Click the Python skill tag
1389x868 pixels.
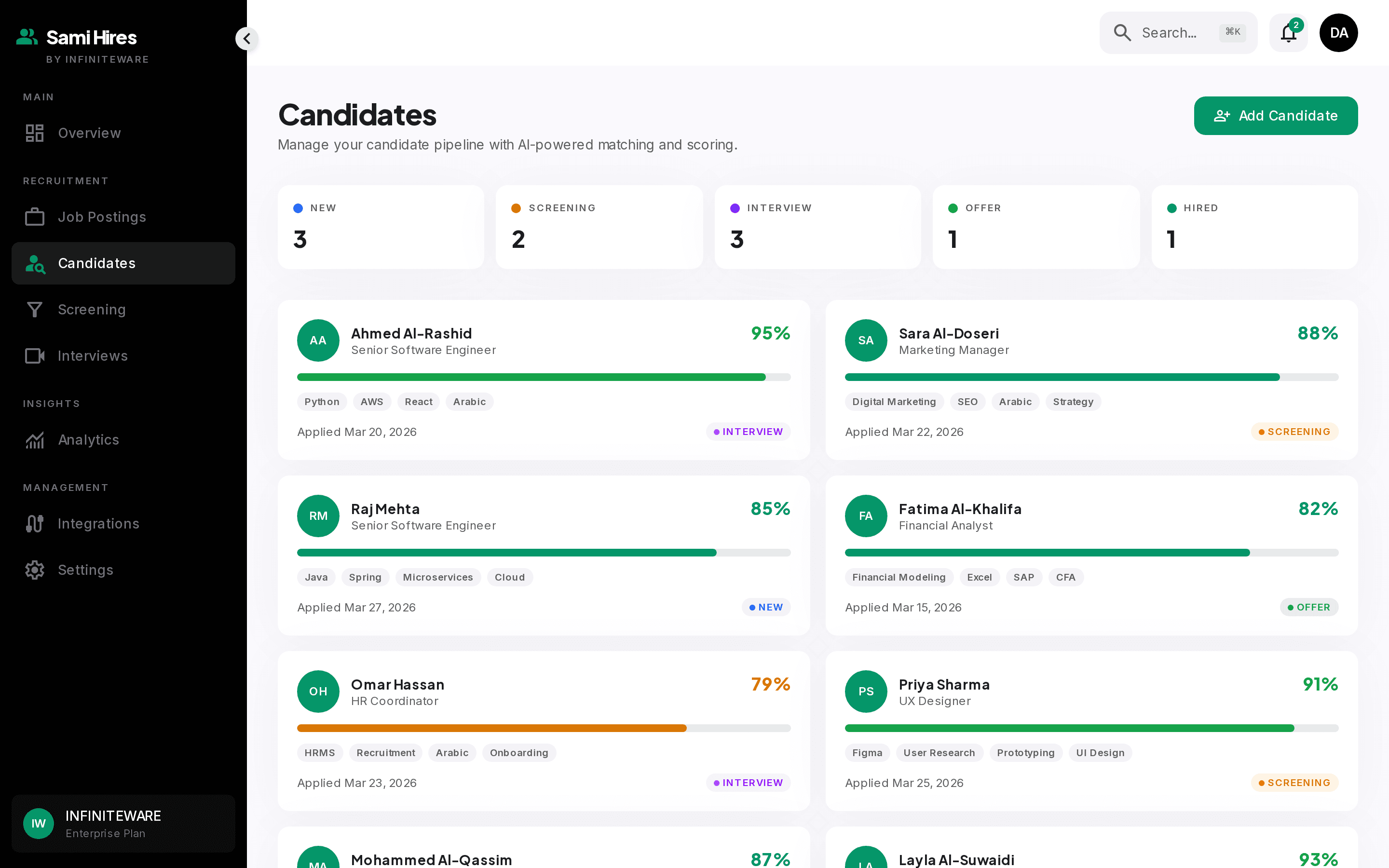321,402
